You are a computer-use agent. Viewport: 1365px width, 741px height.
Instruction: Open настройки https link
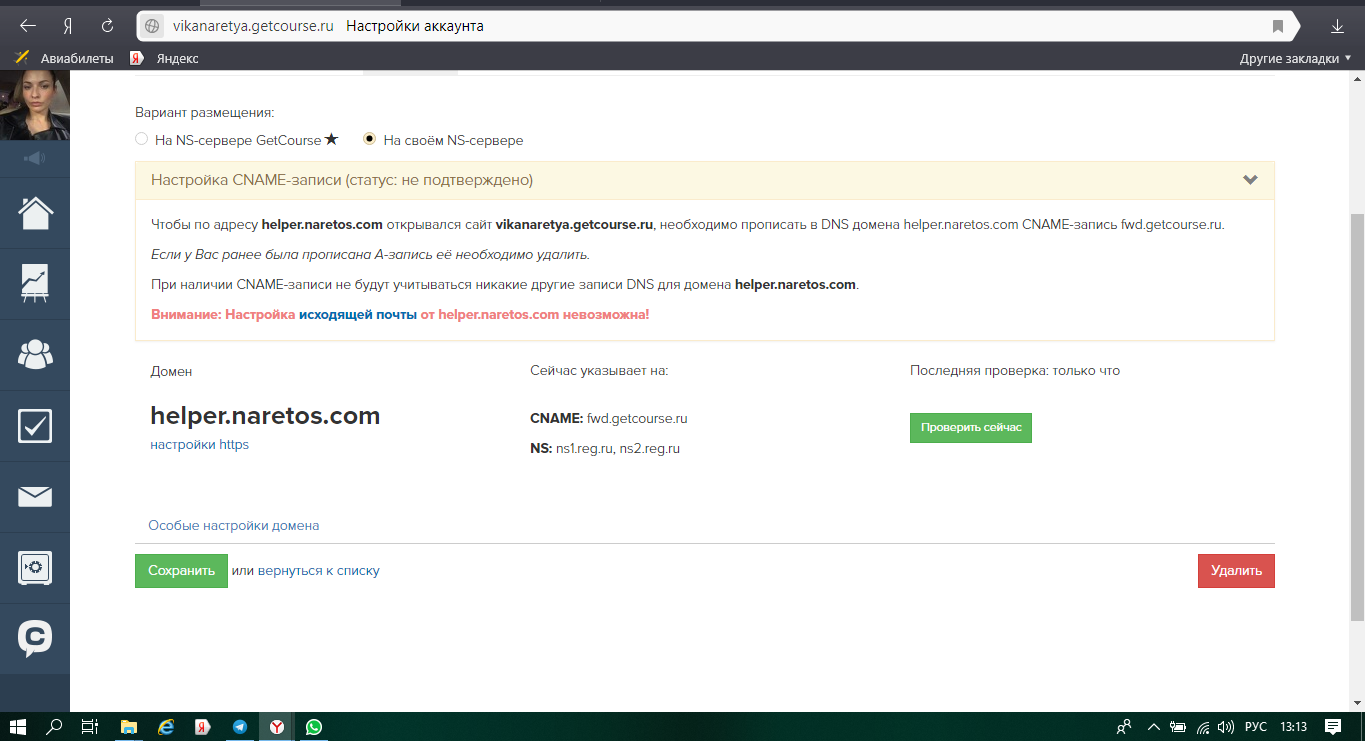(x=199, y=444)
